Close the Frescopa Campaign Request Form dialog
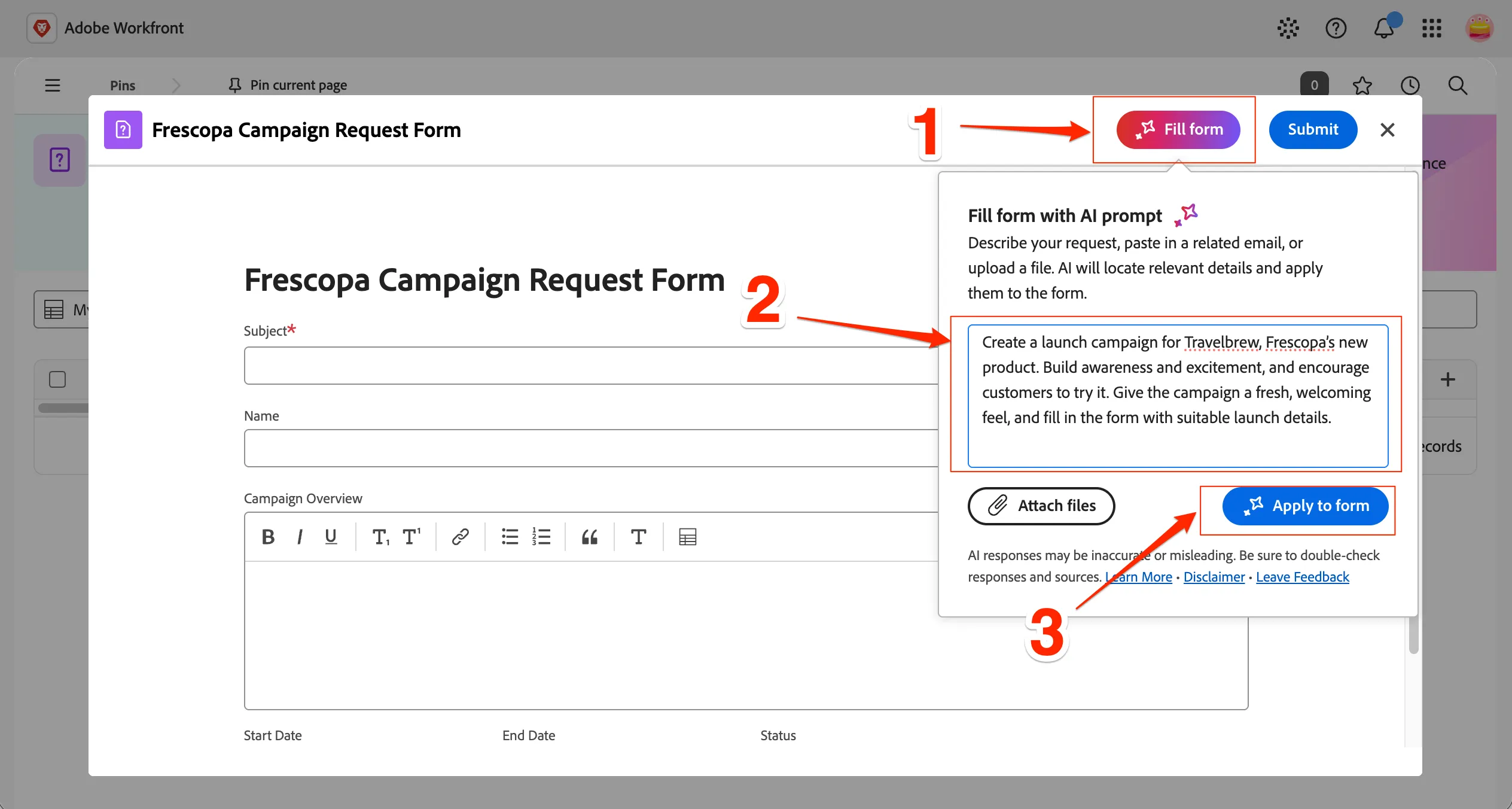The width and height of the screenshot is (1512, 809). [x=1387, y=129]
